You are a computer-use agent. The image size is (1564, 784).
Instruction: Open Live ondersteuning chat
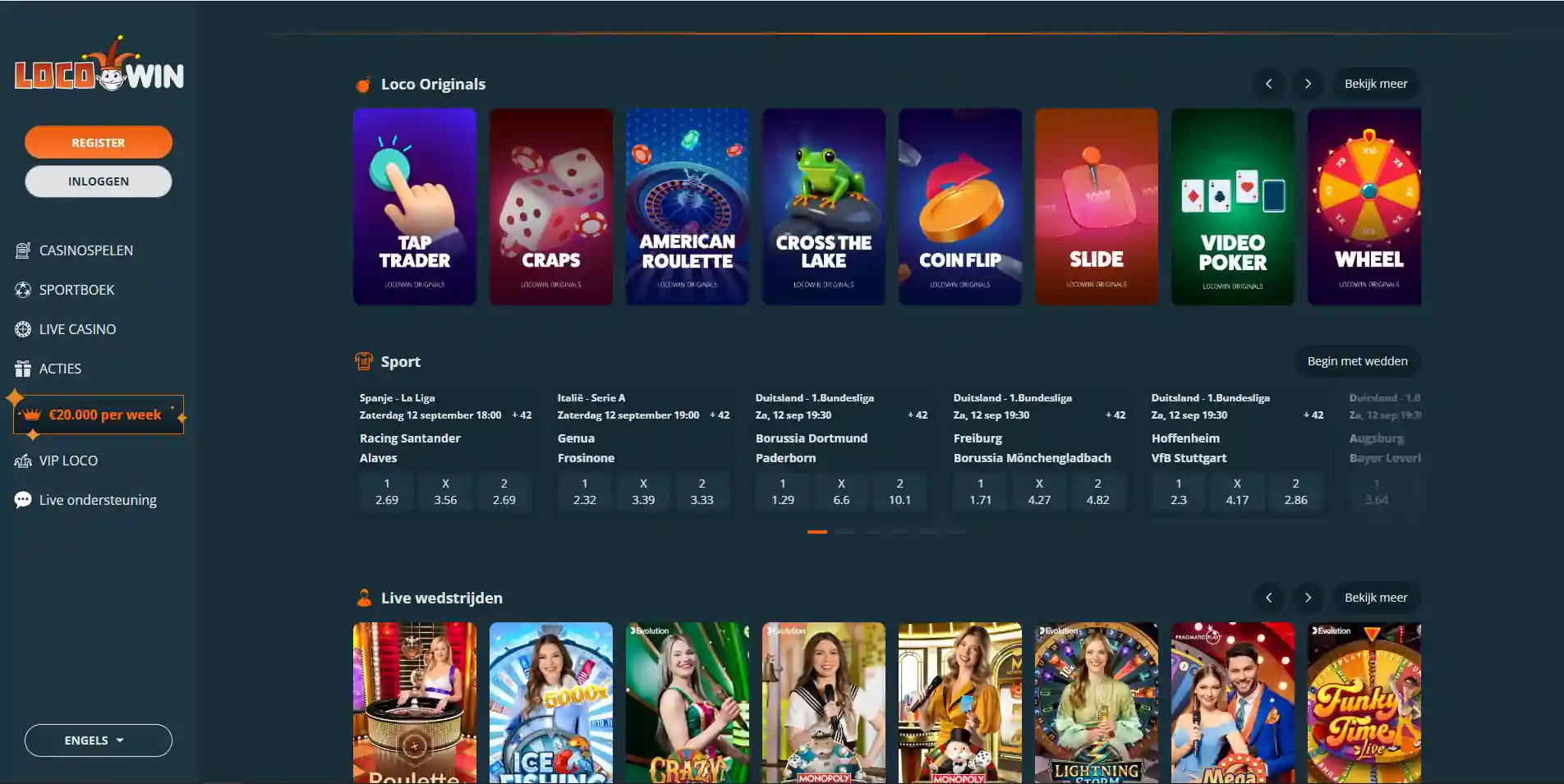[x=98, y=500]
